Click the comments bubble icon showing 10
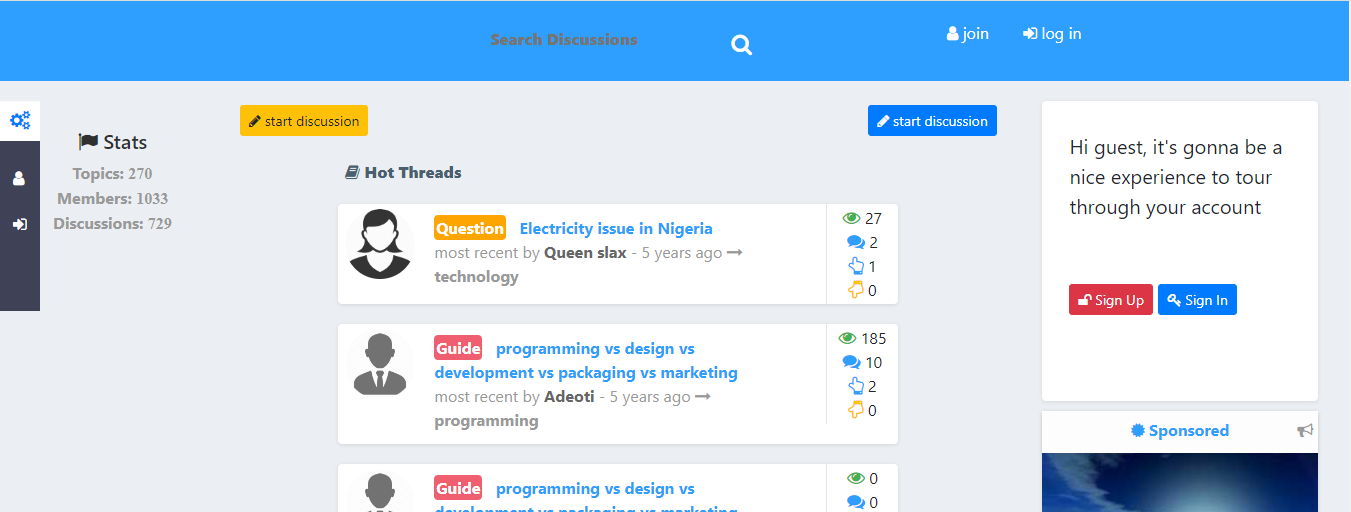Viewport: 1351px width, 512px height. pyautogui.click(x=852, y=362)
